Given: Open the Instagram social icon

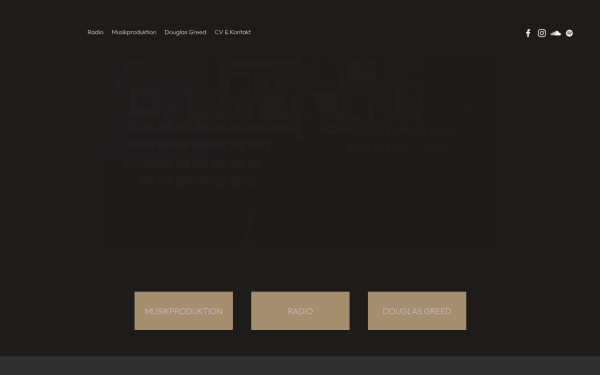Looking at the screenshot, I should [x=542, y=33].
